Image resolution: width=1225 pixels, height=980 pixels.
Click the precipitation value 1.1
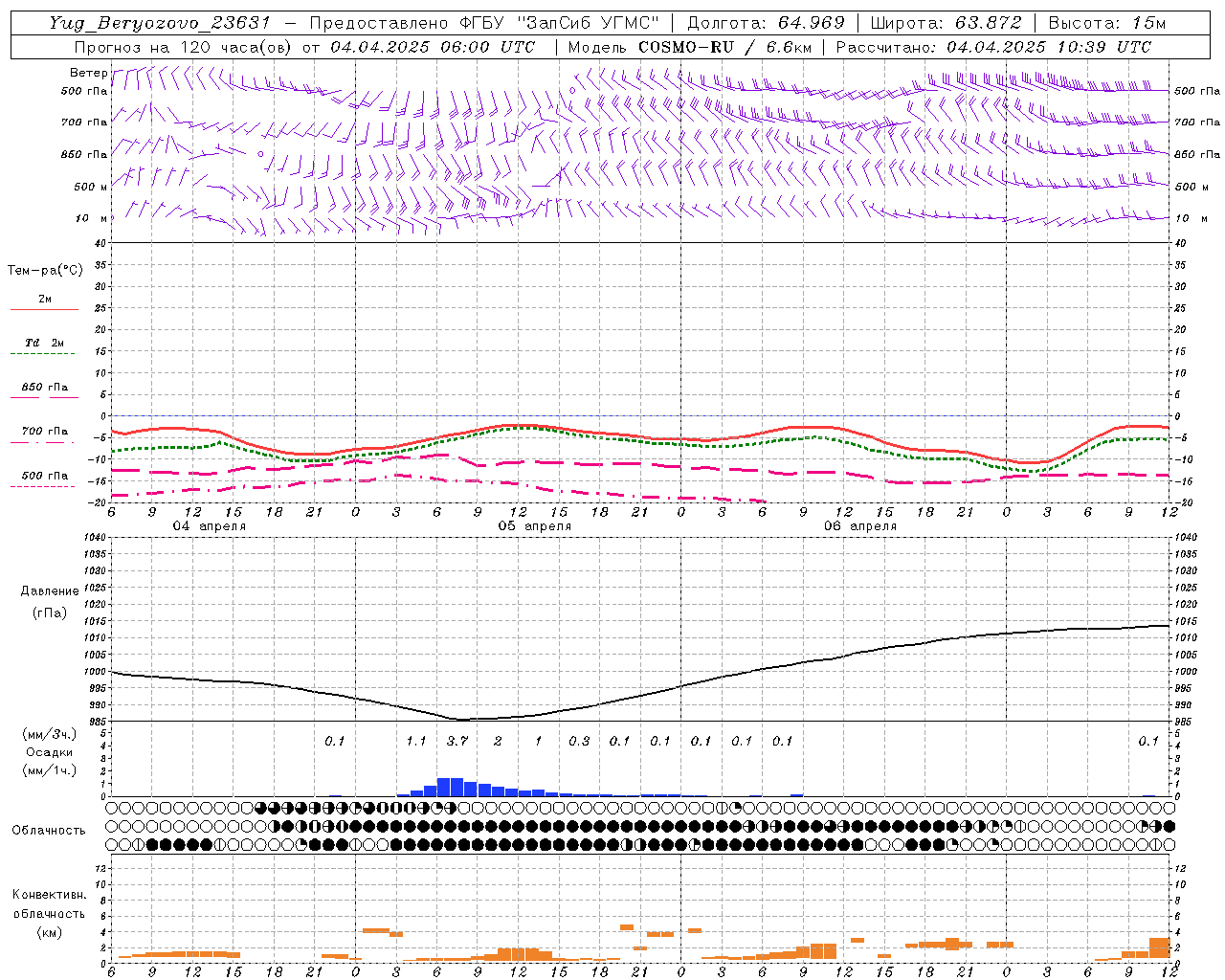[416, 741]
